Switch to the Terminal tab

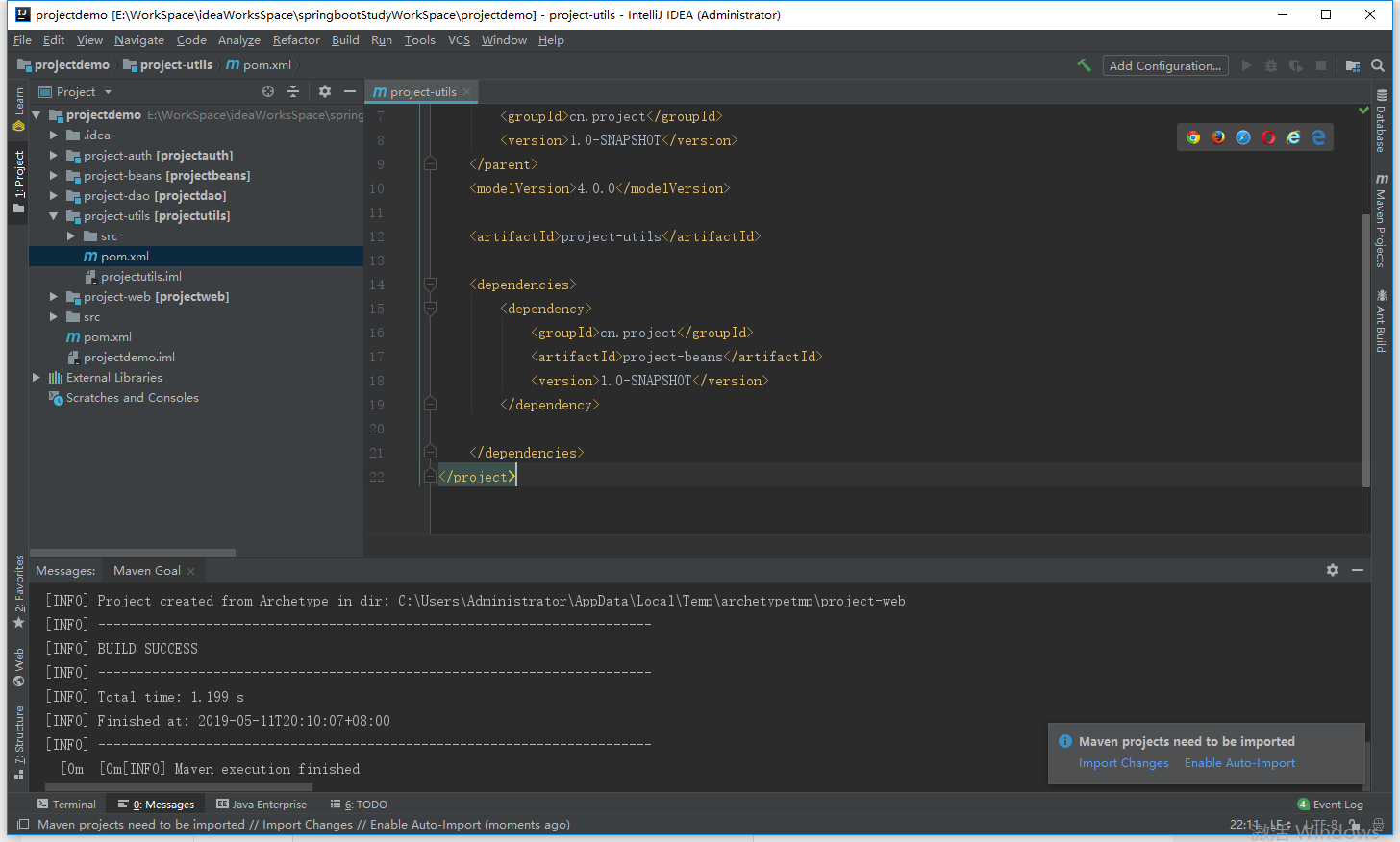(x=66, y=805)
